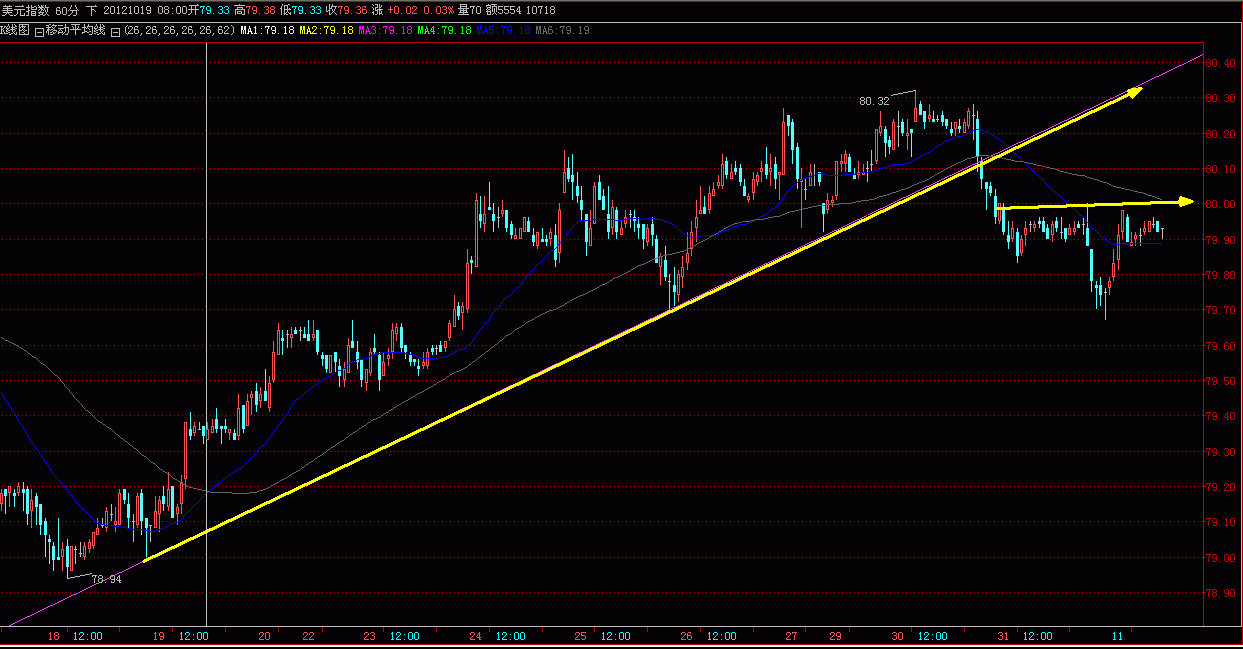
Task: Click the turnover readout 额5554
Action: pyautogui.click(x=503, y=10)
